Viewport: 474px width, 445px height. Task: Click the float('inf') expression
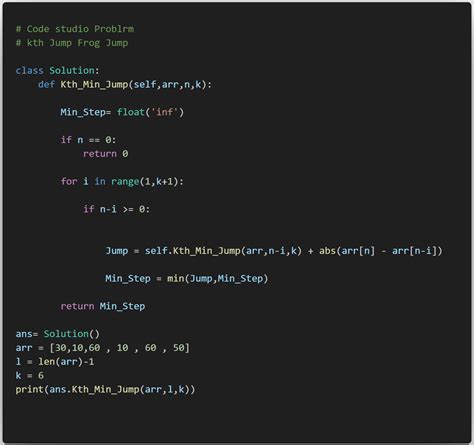click(x=150, y=112)
